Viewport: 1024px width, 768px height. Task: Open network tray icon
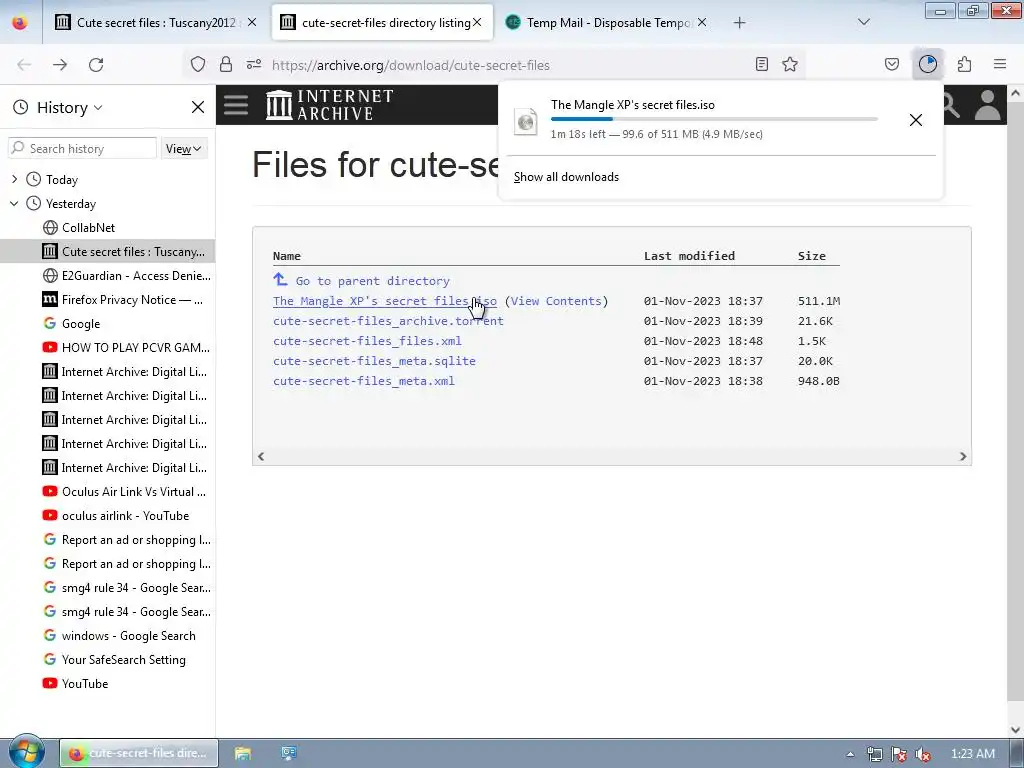[x=874, y=754]
